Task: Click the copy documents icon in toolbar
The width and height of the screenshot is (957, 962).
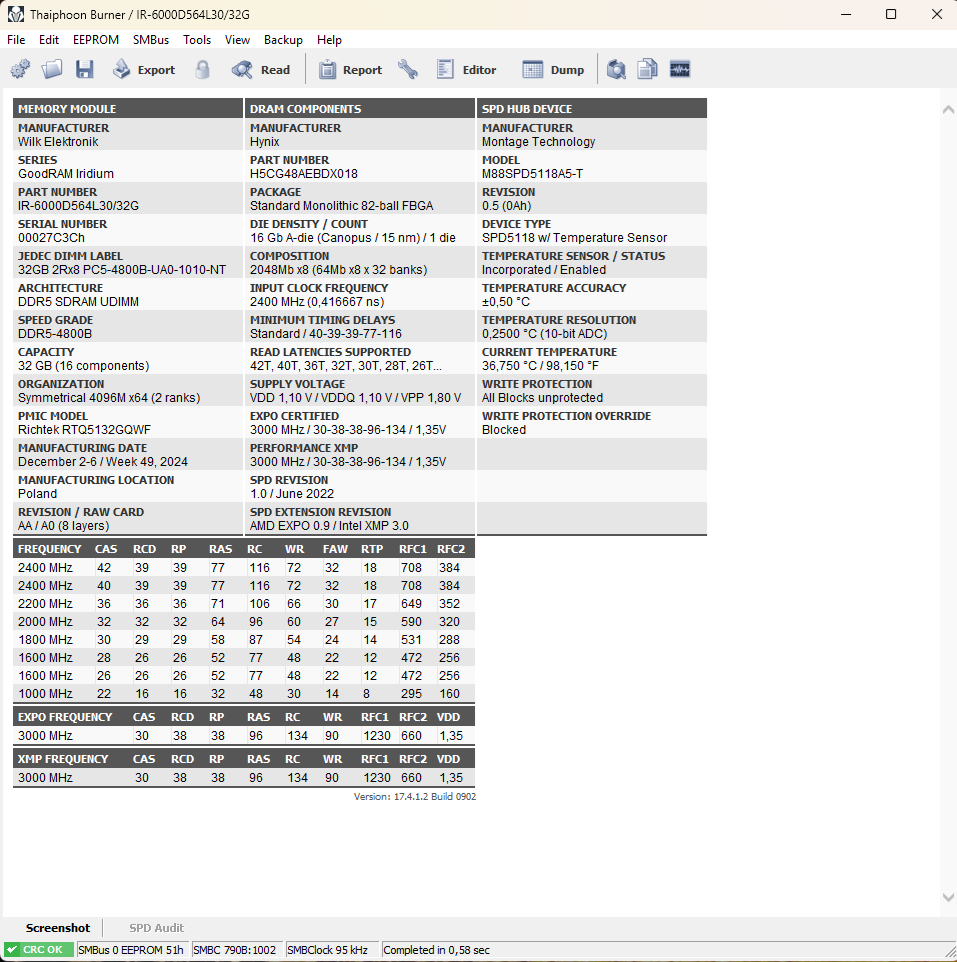Action: pyautogui.click(x=648, y=70)
